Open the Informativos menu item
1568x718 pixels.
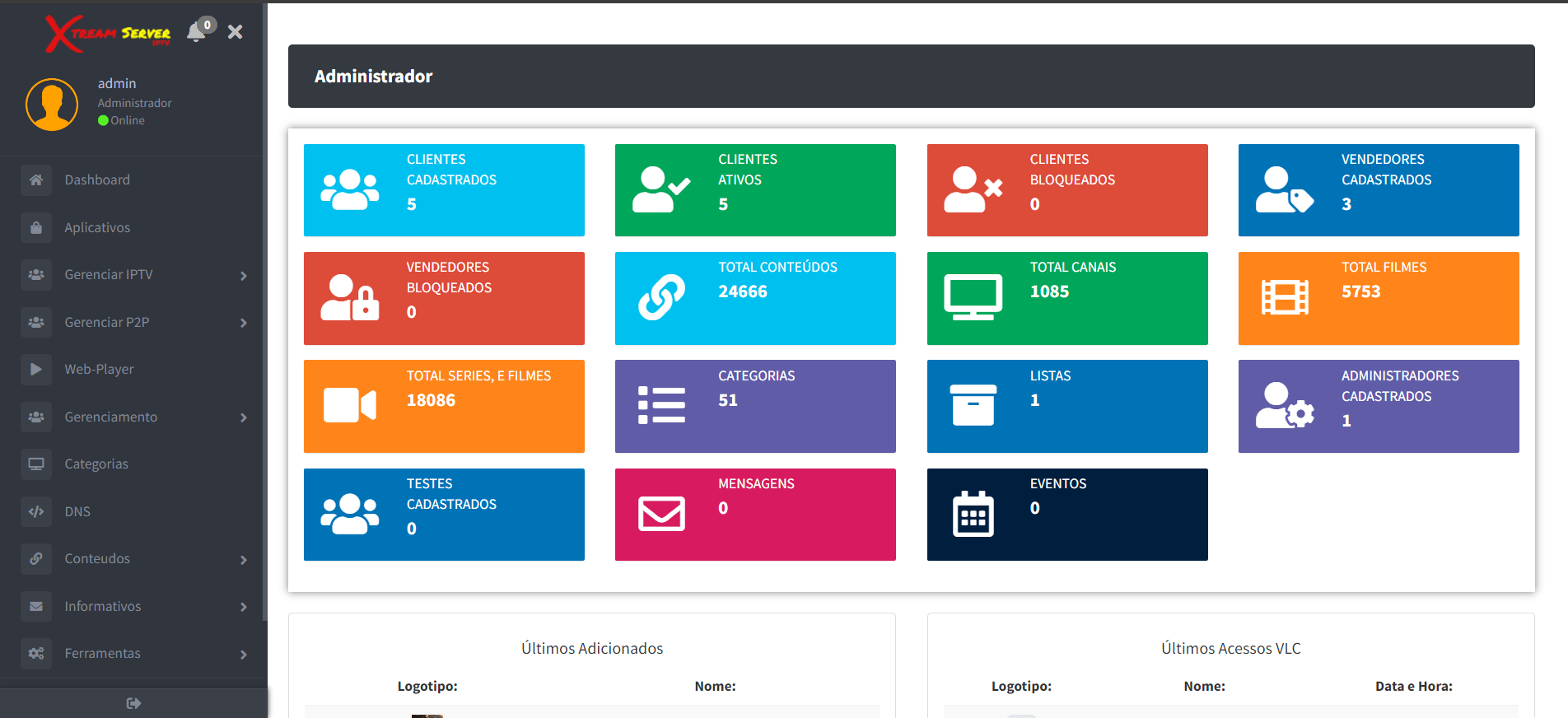(x=103, y=607)
